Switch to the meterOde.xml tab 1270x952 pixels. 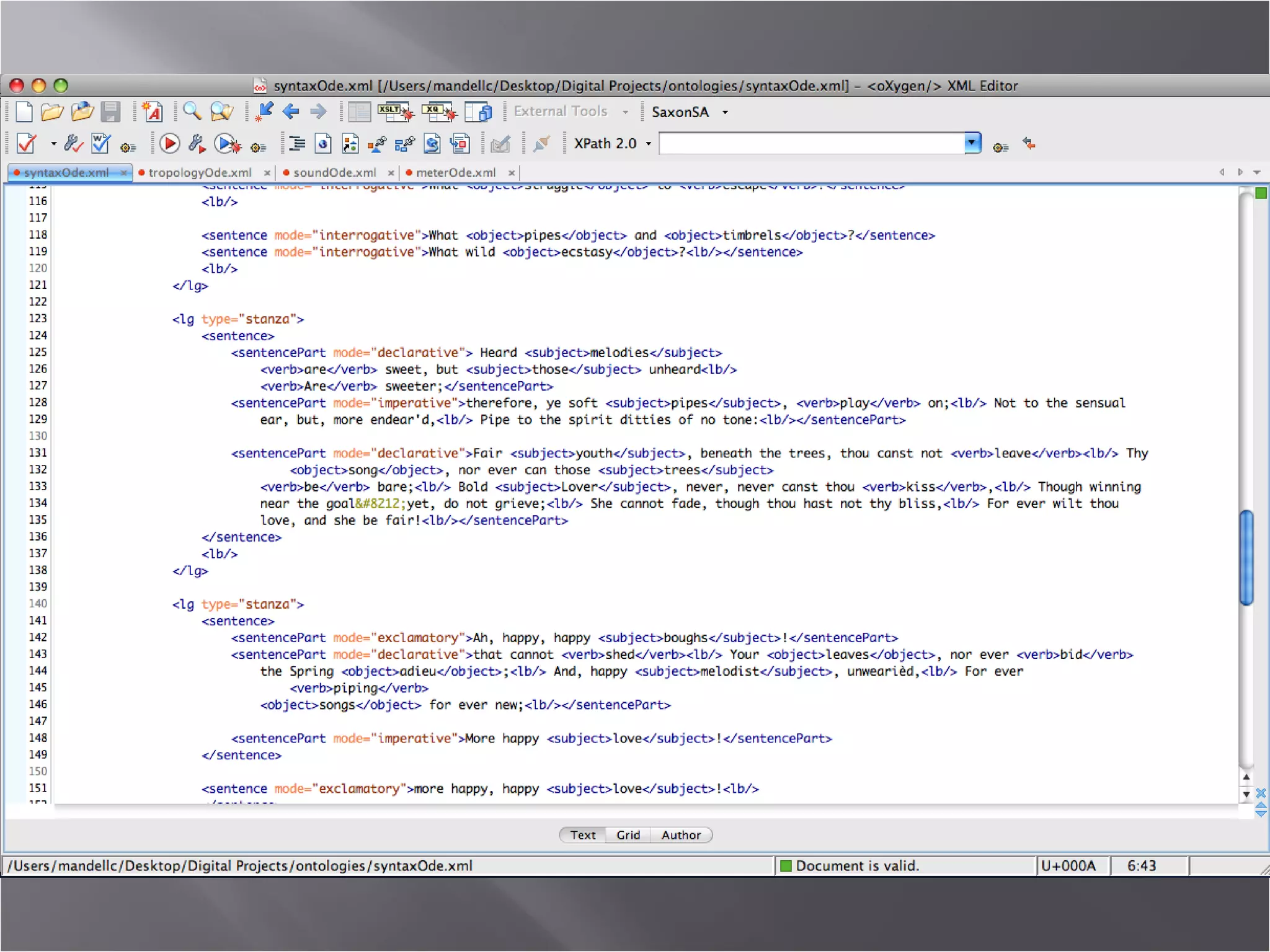456,172
